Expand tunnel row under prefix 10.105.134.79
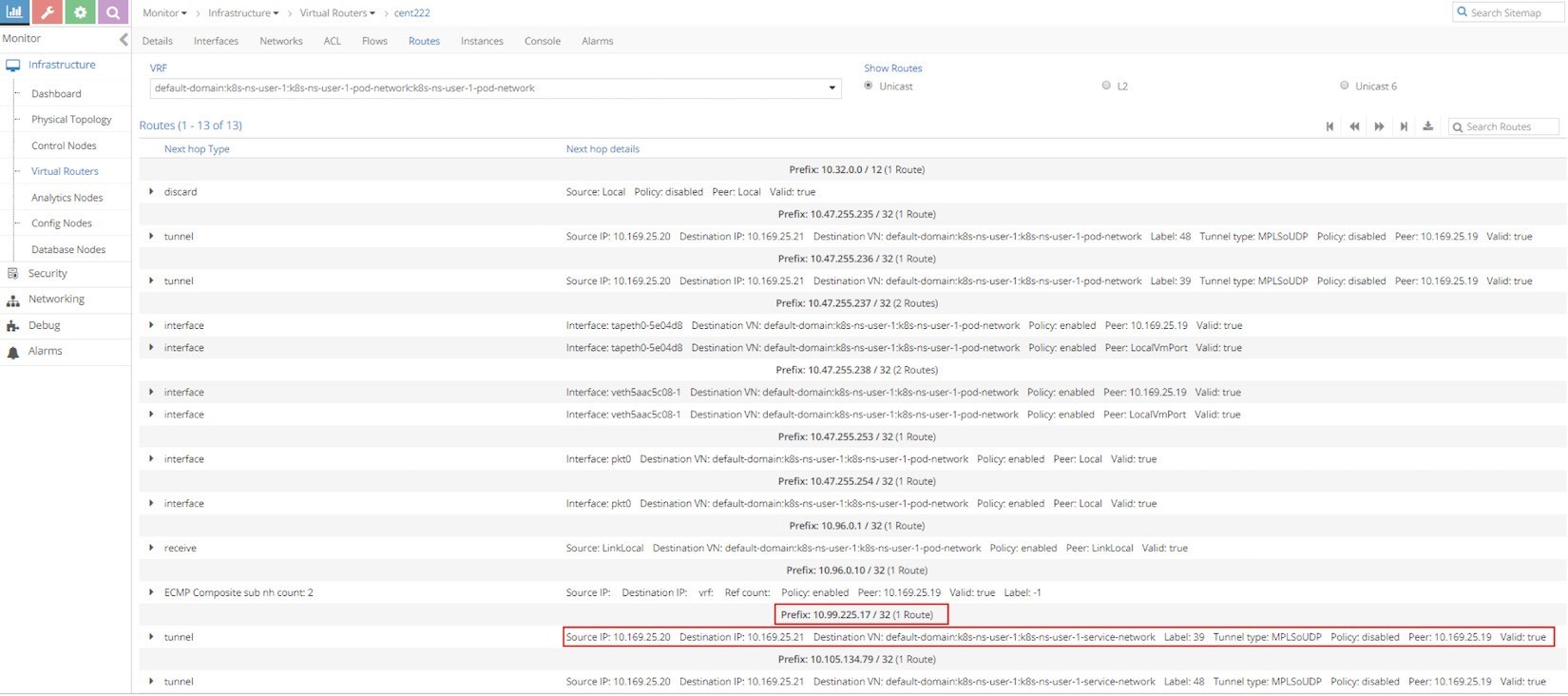Image resolution: width=1568 pixels, height=696 pixels. point(151,682)
